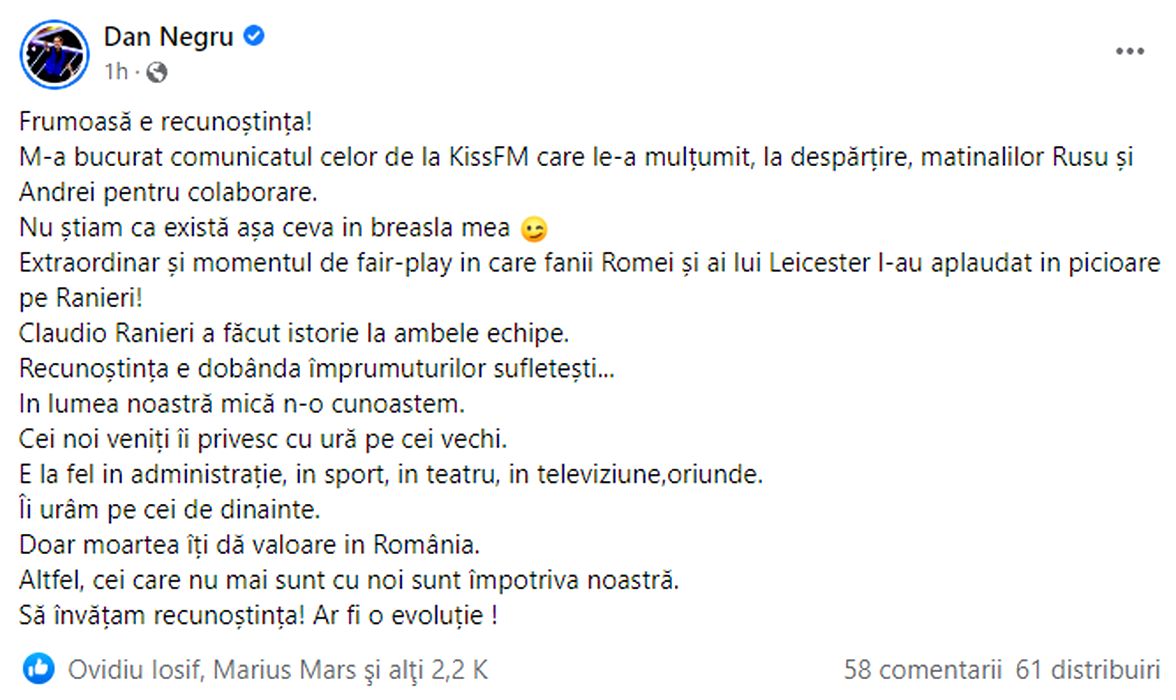Viewport: 1176px width, 700px height.
Task: Click the line "Doar moartea îți dă valoare"
Action: pos(250,546)
